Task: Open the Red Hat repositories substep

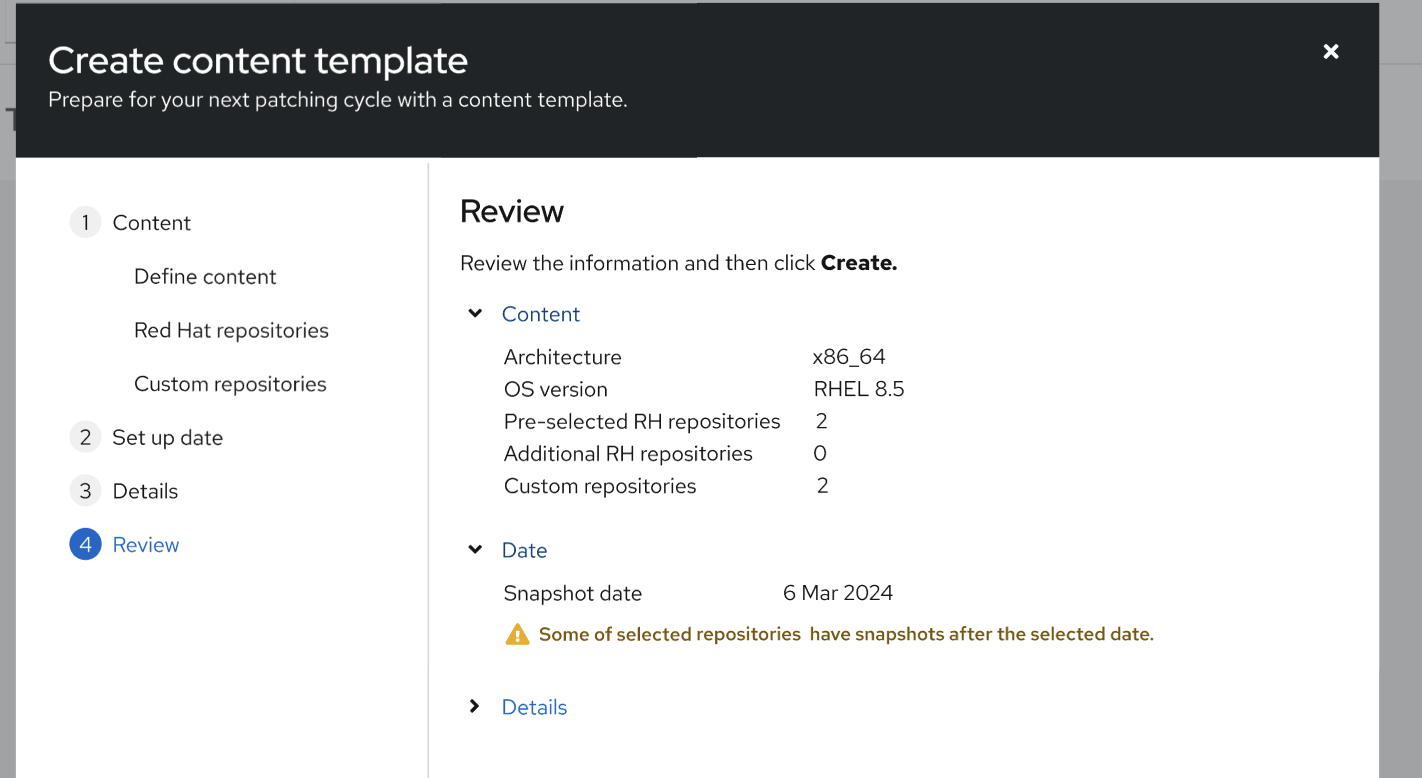Action: pos(231,331)
